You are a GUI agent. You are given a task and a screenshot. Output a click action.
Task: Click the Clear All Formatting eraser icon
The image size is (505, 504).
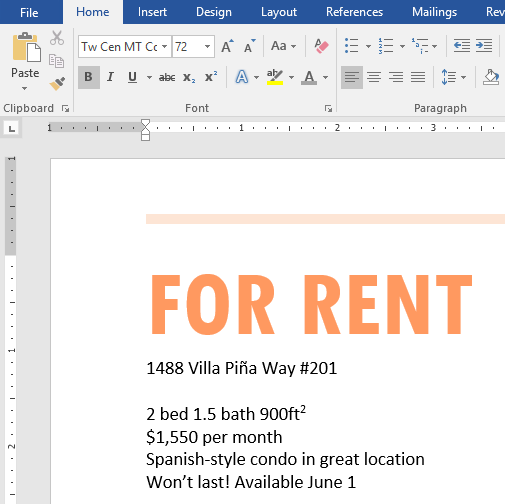pyautogui.click(x=321, y=46)
